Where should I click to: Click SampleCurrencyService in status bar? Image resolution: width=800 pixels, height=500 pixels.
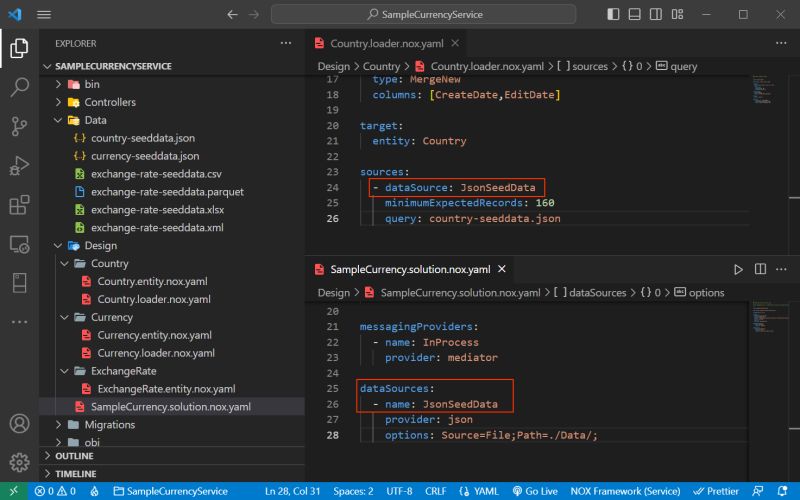coord(171,491)
